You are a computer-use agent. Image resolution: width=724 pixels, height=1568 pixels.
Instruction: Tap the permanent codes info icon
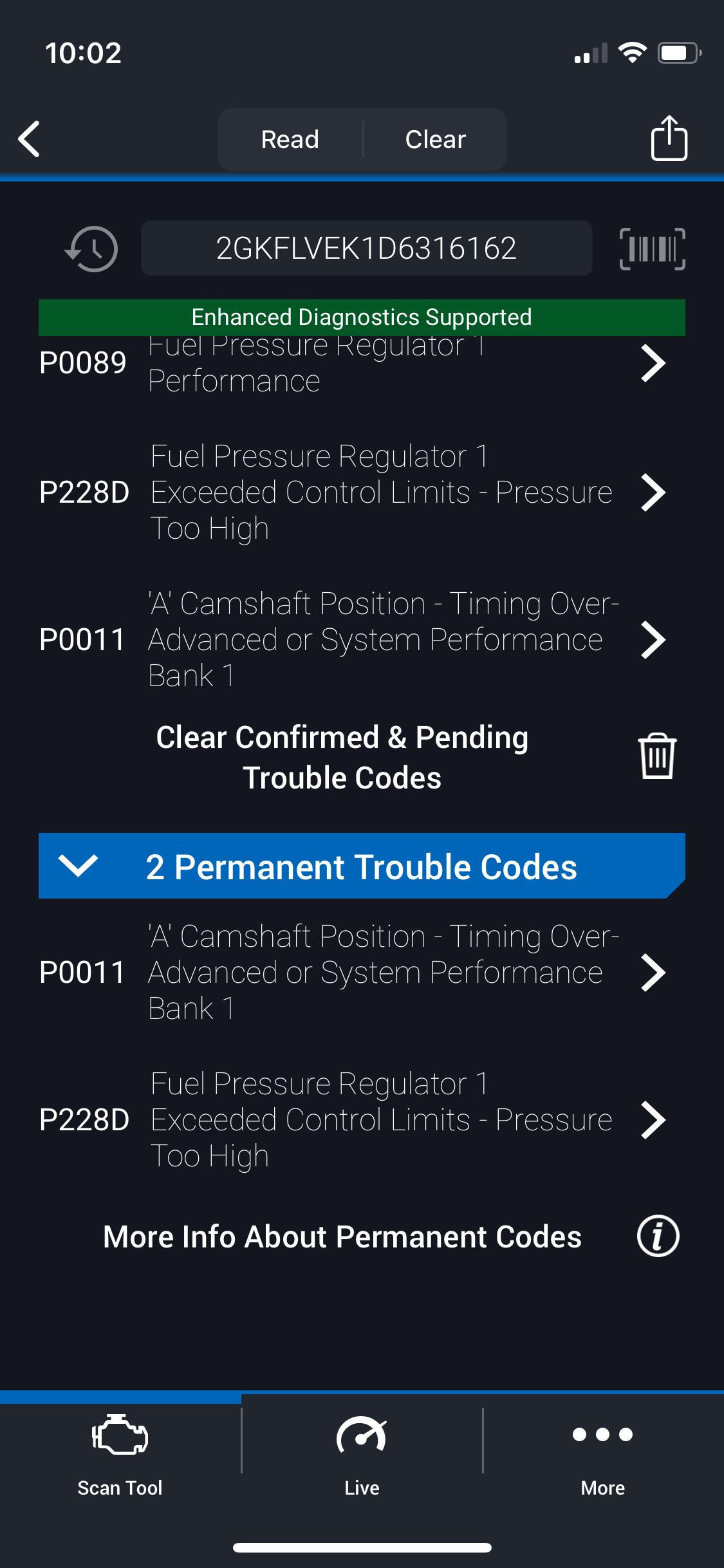coord(658,1237)
